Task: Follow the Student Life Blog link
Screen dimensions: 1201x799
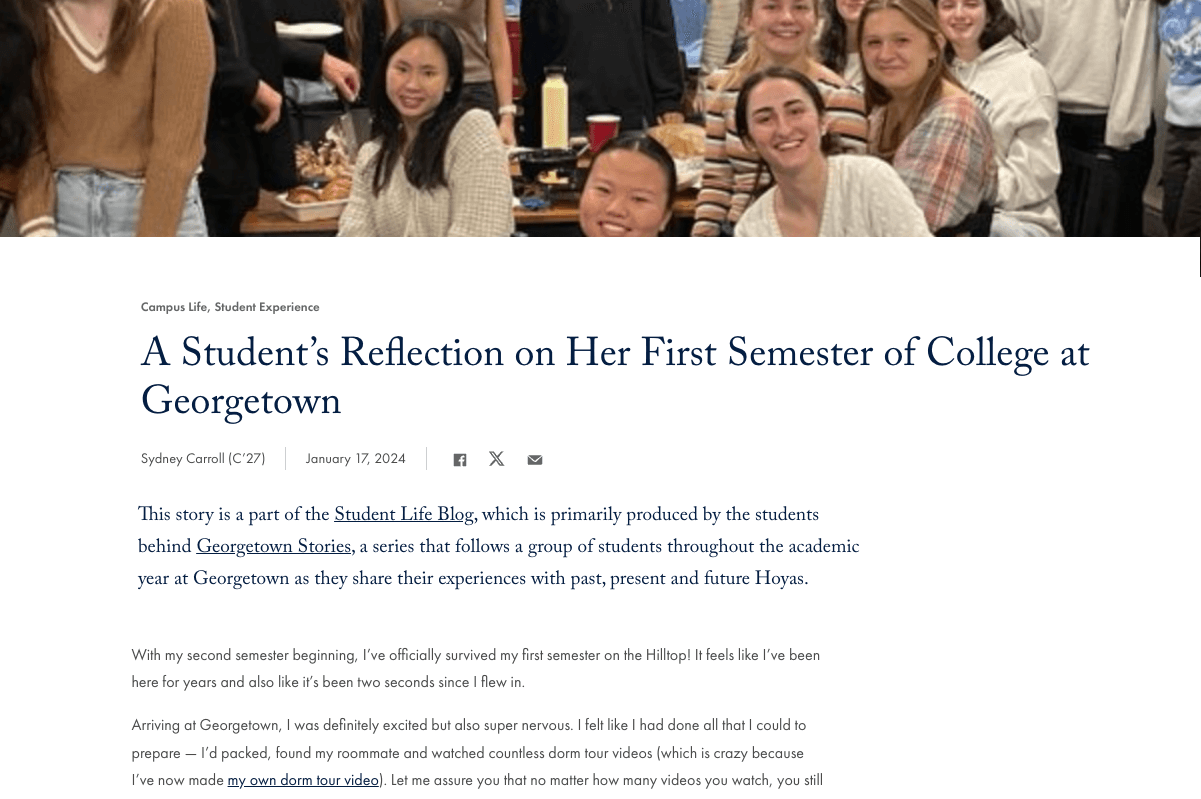Action: point(404,516)
